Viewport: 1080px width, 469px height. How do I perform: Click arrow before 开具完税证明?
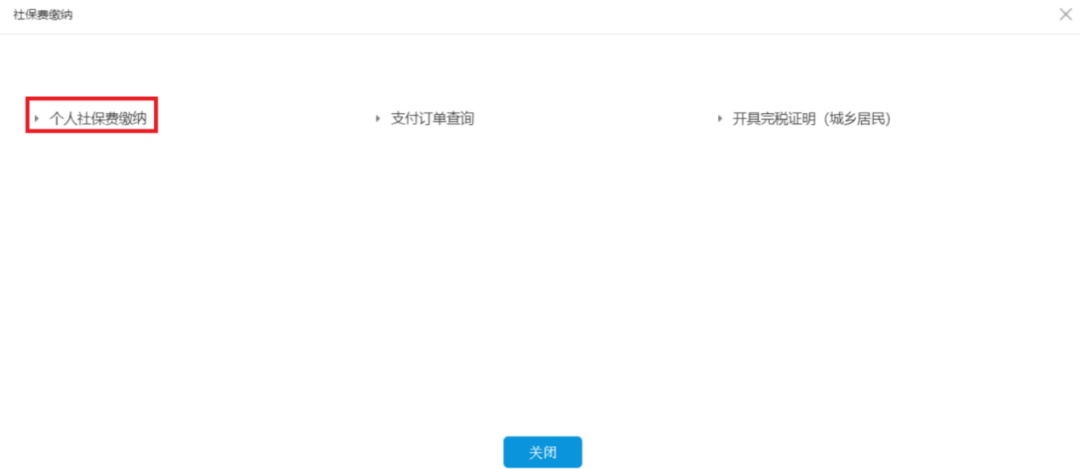720,118
